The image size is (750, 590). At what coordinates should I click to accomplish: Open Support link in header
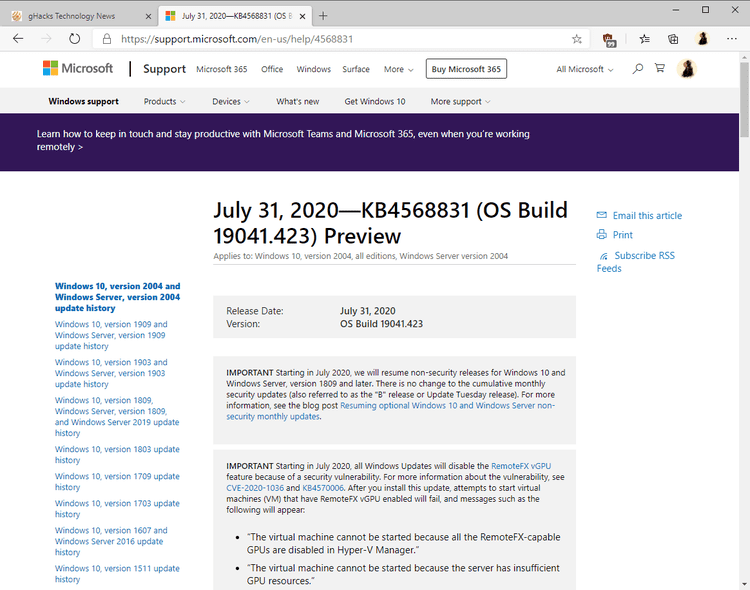tap(165, 69)
